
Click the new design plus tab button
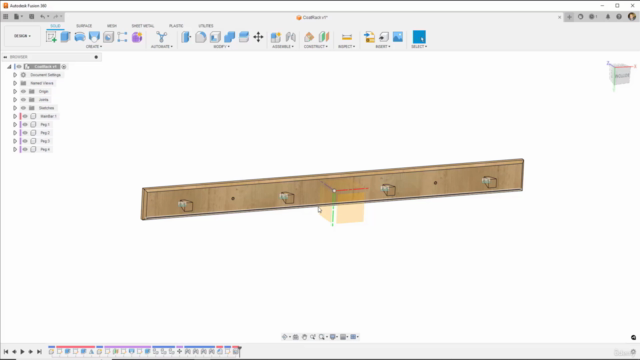[569, 17]
